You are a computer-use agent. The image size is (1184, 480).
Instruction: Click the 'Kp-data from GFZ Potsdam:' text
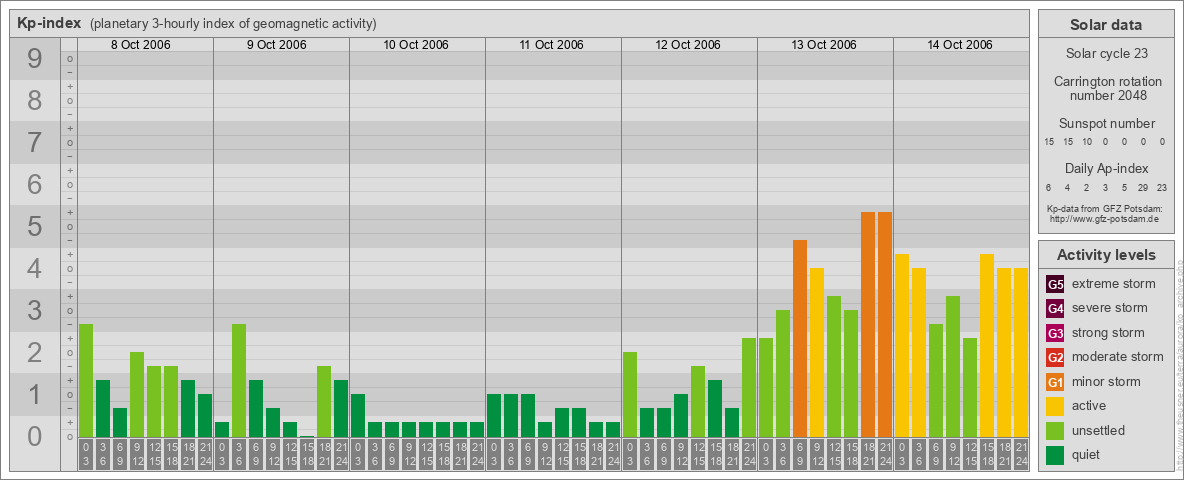coord(1105,209)
